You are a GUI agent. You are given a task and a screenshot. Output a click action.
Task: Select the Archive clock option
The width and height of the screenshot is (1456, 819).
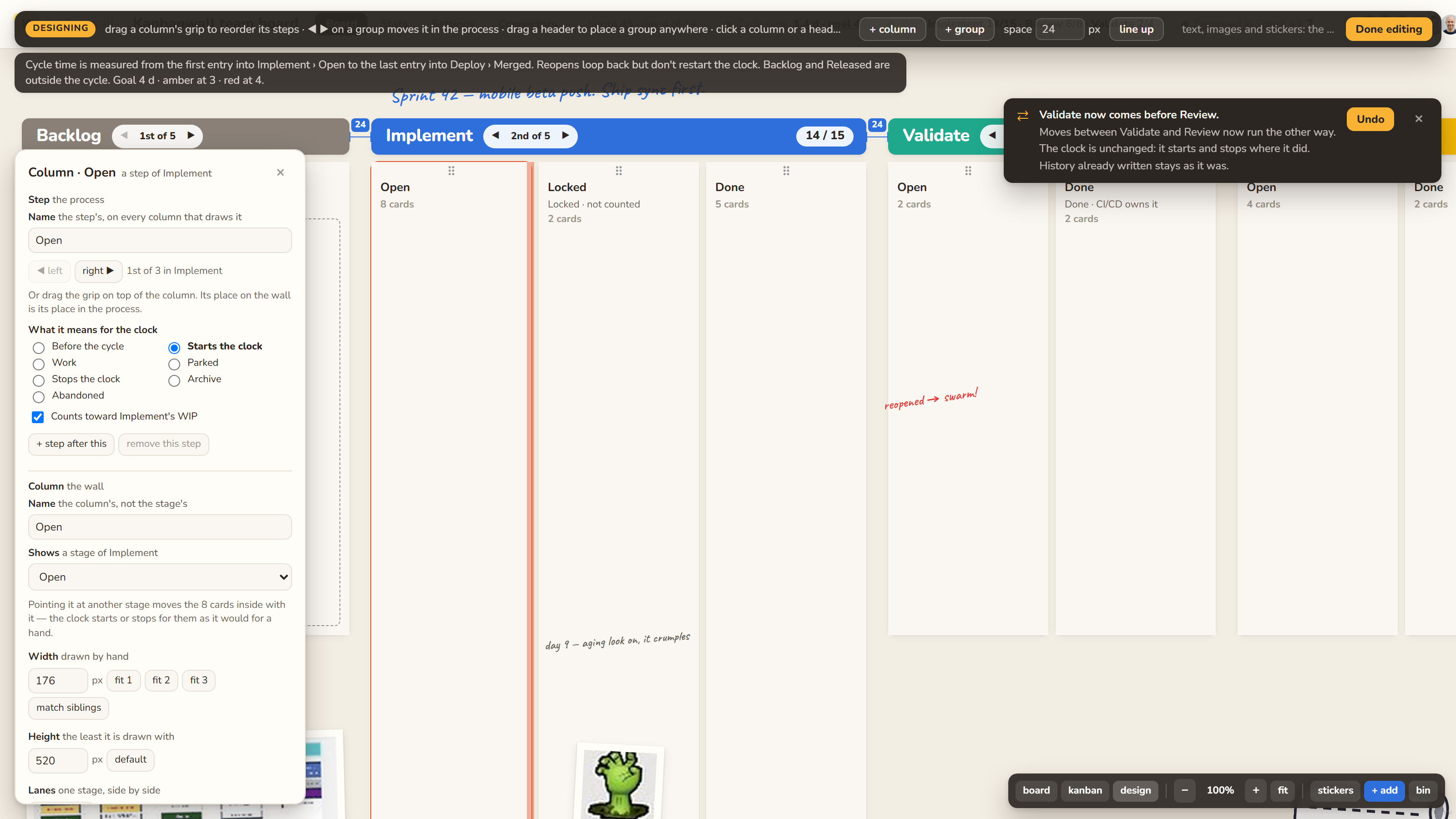pyautogui.click(x=174, y=380)
